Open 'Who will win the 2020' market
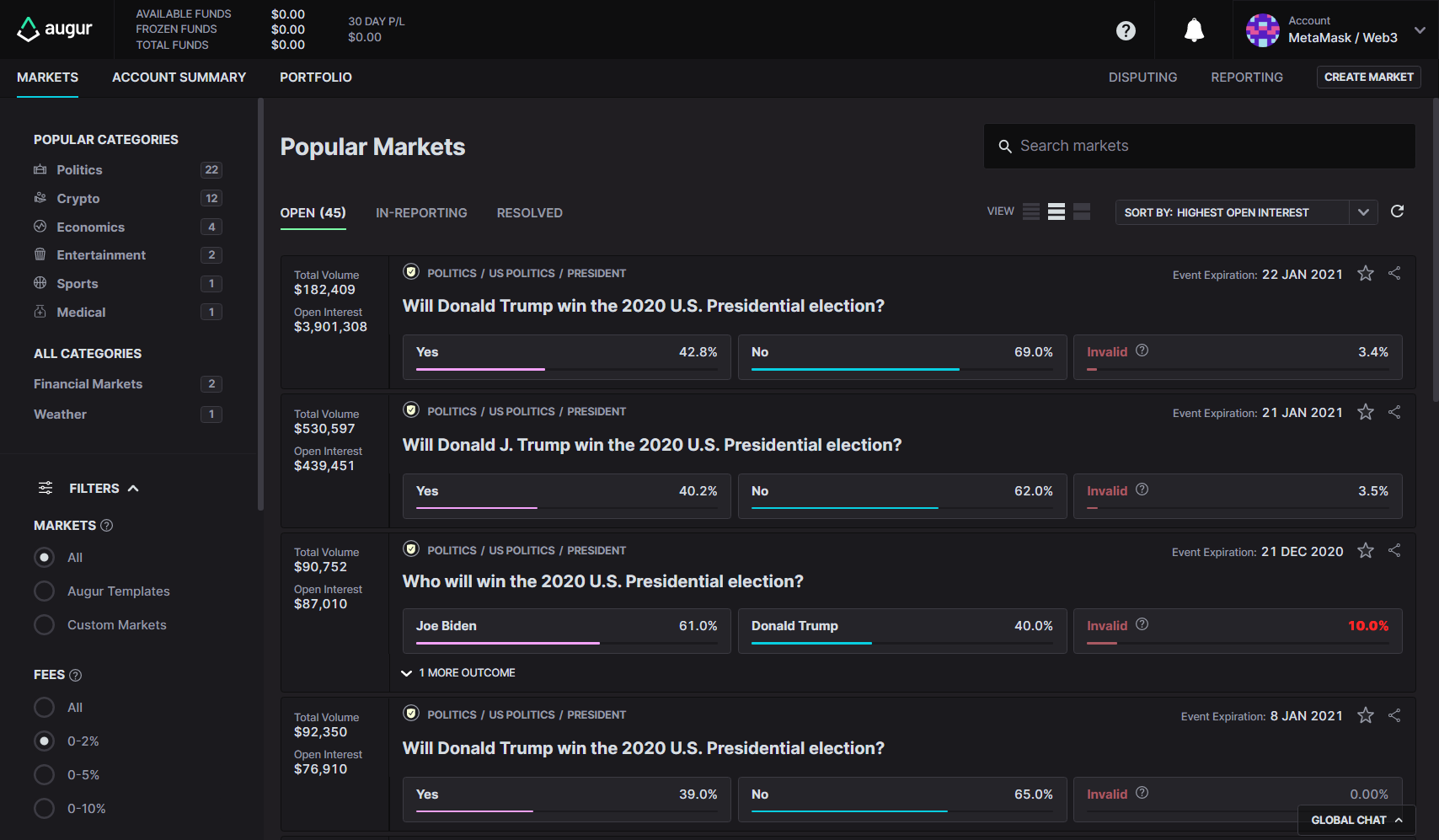This screenshot has height=840, width=1439. tap(602, 581)
